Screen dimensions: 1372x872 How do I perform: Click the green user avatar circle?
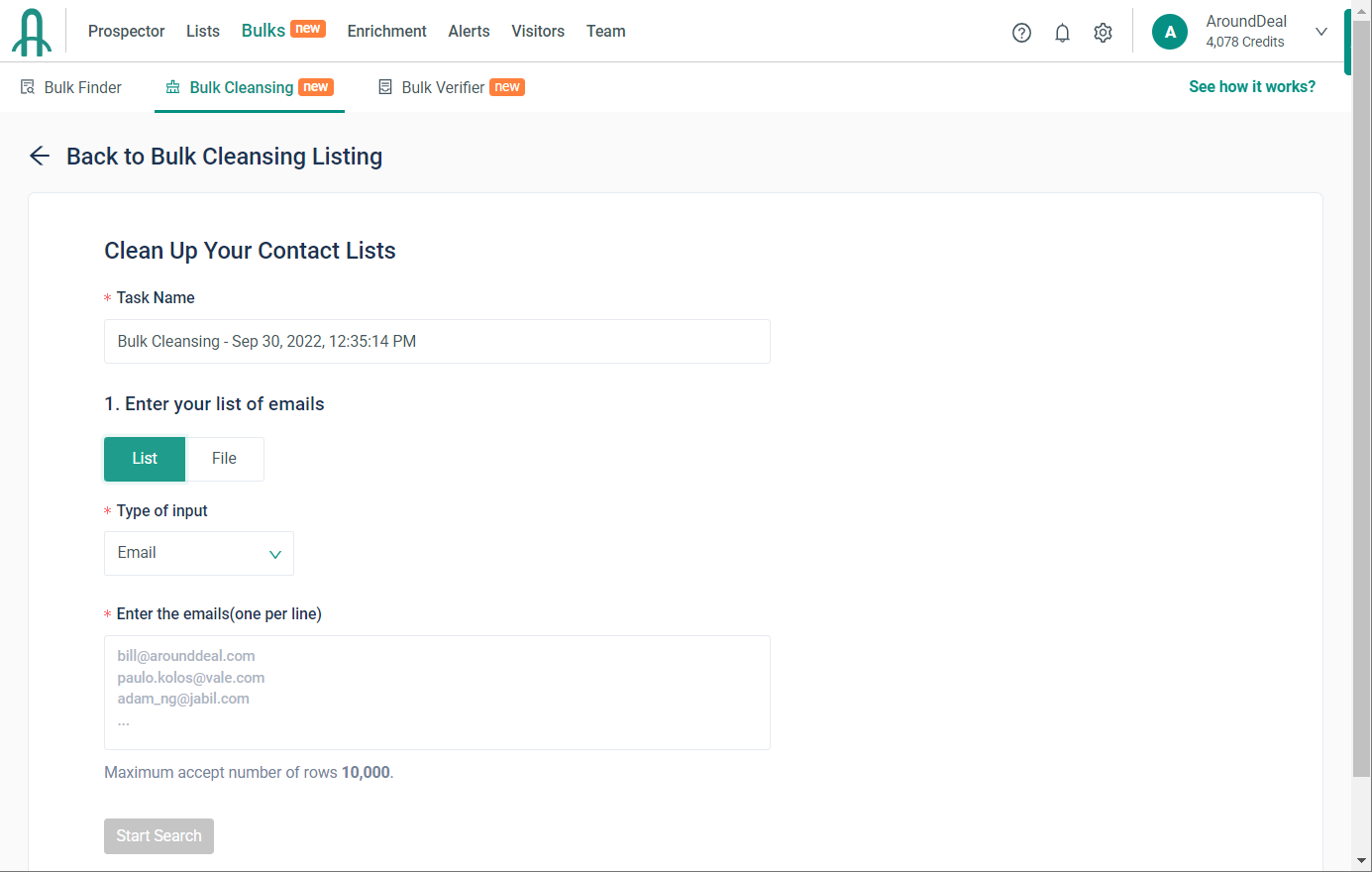pyautogui.click(x=1169, y=32)
